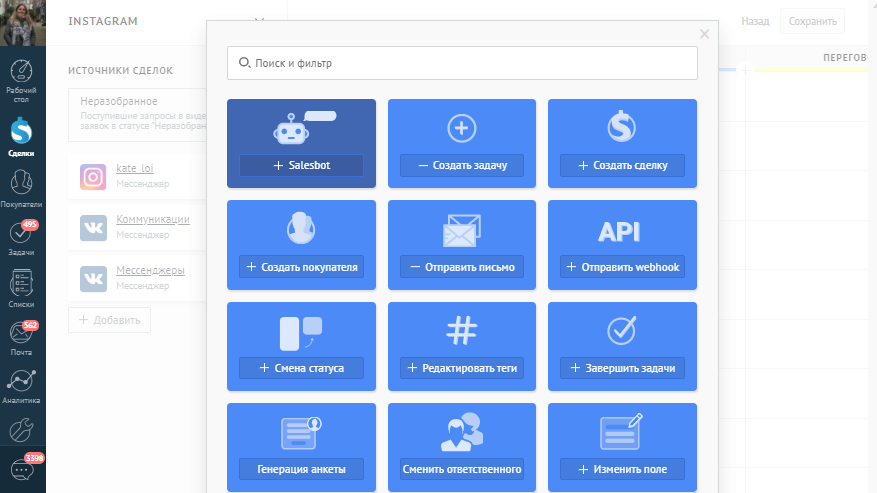
Task: Open the kate_loi Instagram source link
Action: pos(135,168)
